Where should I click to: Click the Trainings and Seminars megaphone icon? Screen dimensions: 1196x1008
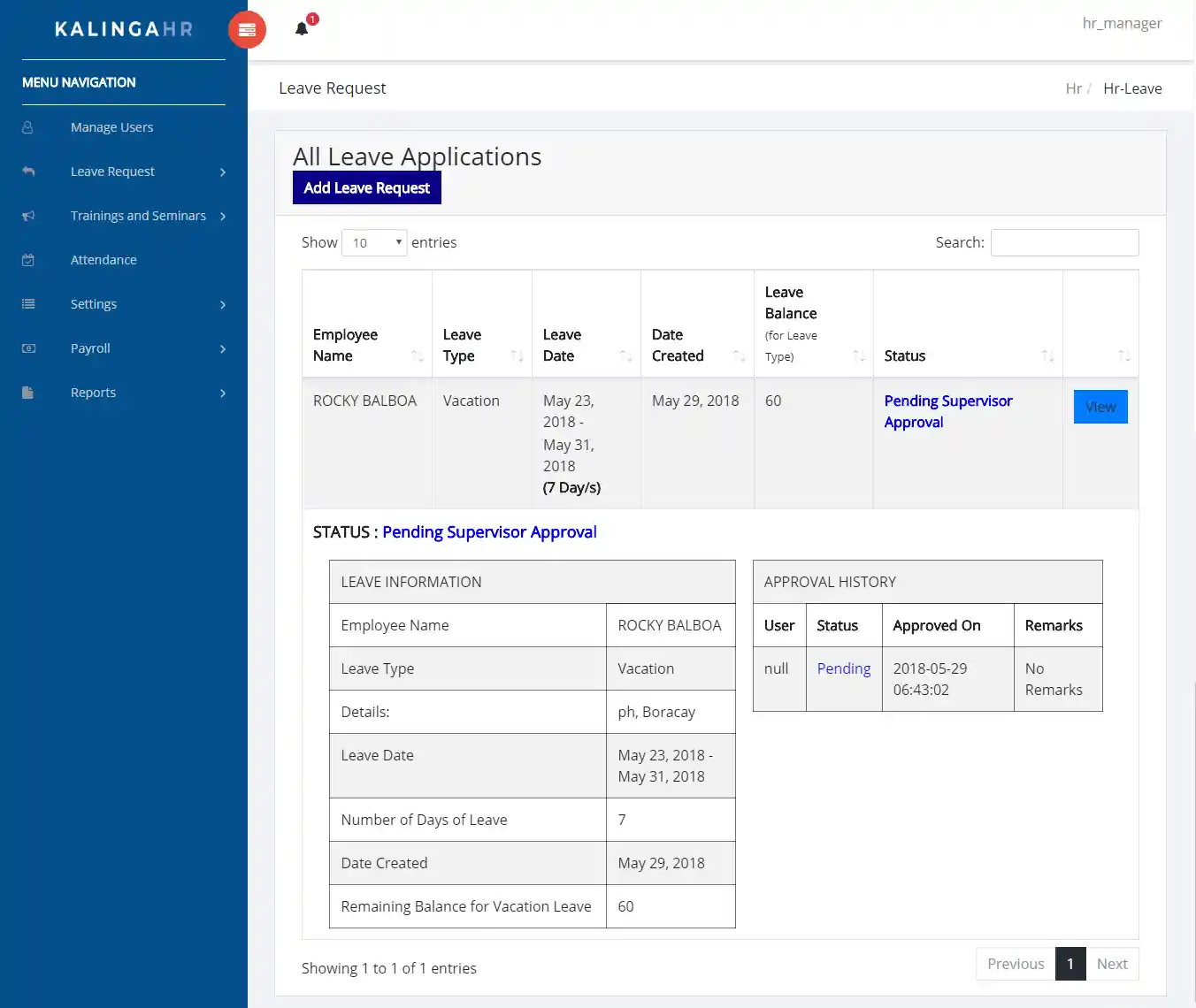[28, 216]
